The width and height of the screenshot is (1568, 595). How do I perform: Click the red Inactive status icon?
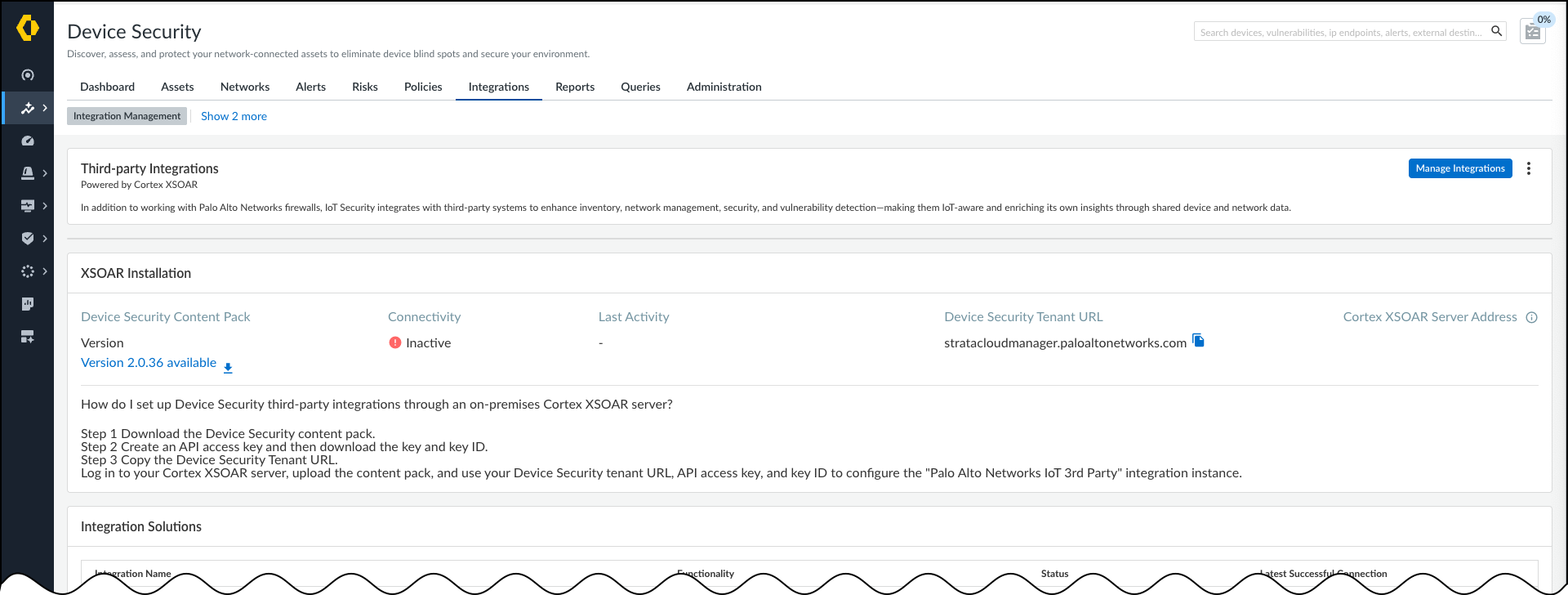point(395,342)
